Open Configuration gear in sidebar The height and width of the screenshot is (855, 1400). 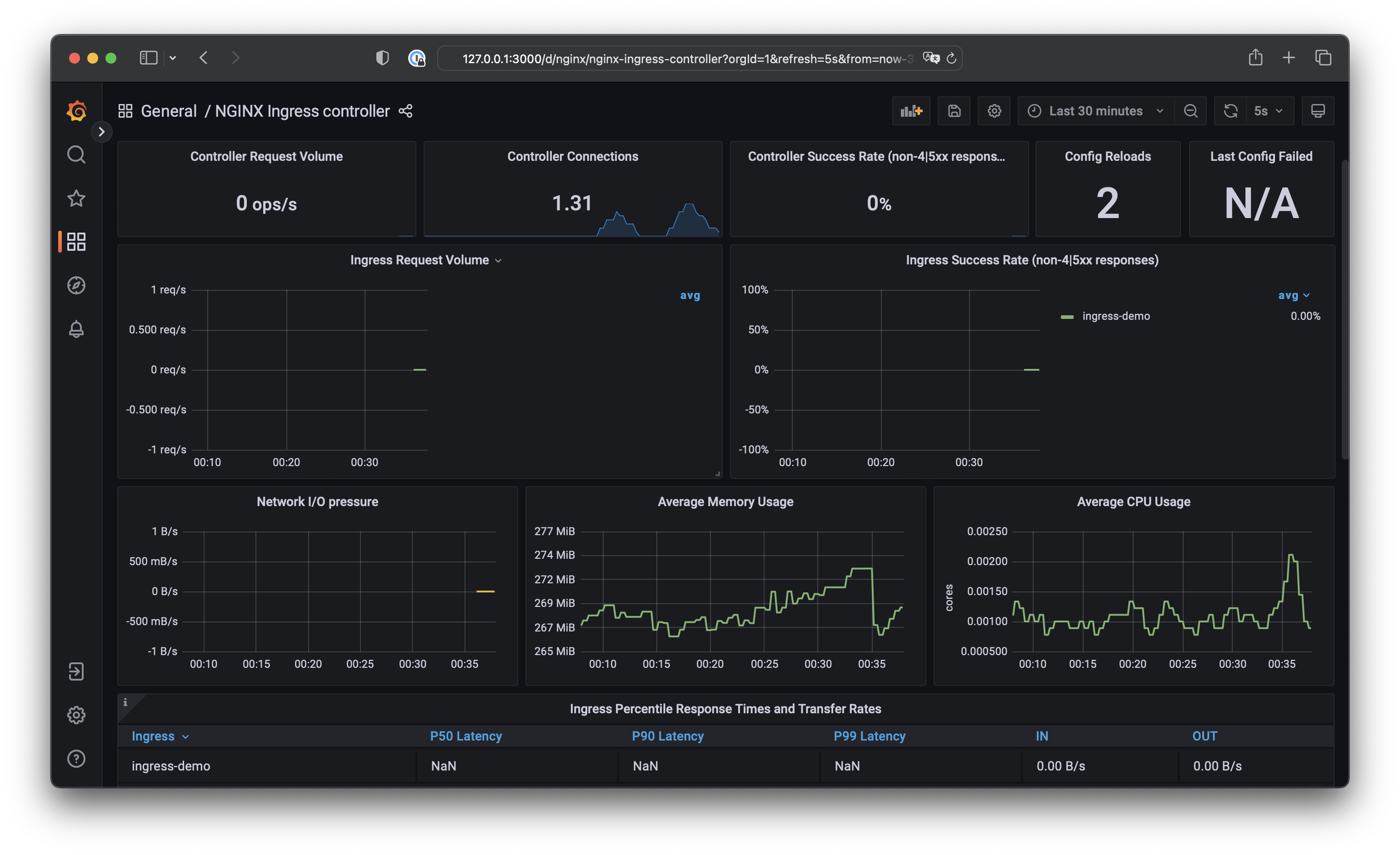[76, 716]
